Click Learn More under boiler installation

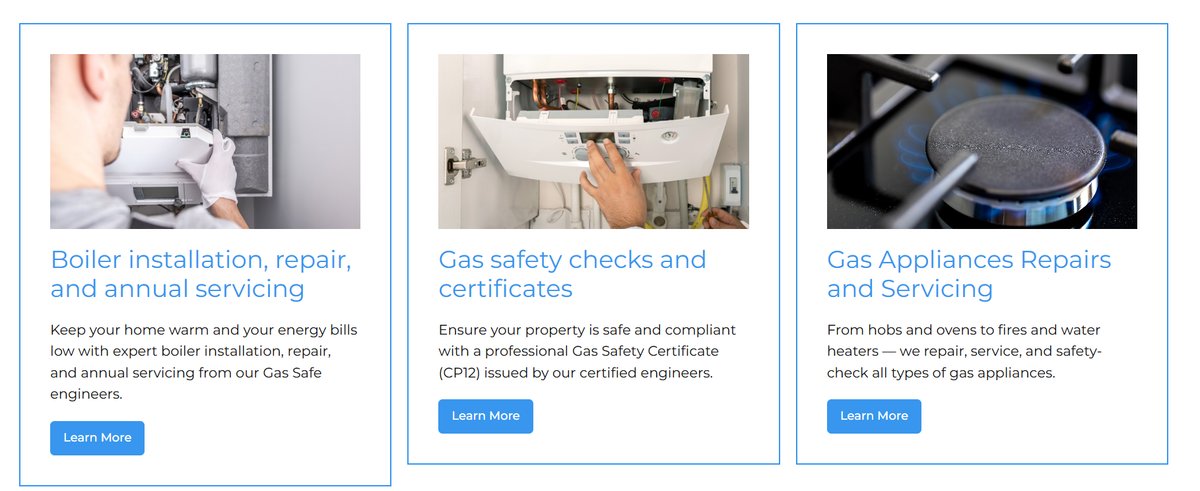pyautogui.click(x=97, y=438)
